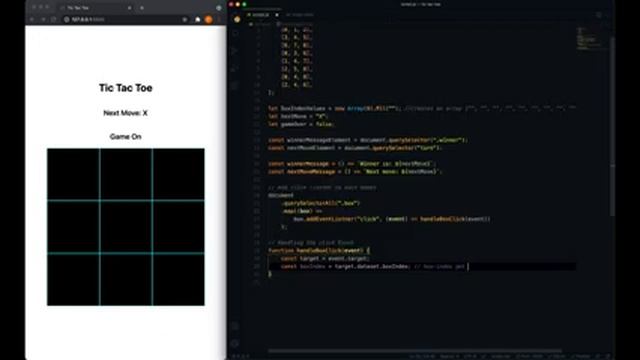This screenshot has height=360, width=640.
Task: Open Accounts menu in VS Code activity bar
Action: 235,326
